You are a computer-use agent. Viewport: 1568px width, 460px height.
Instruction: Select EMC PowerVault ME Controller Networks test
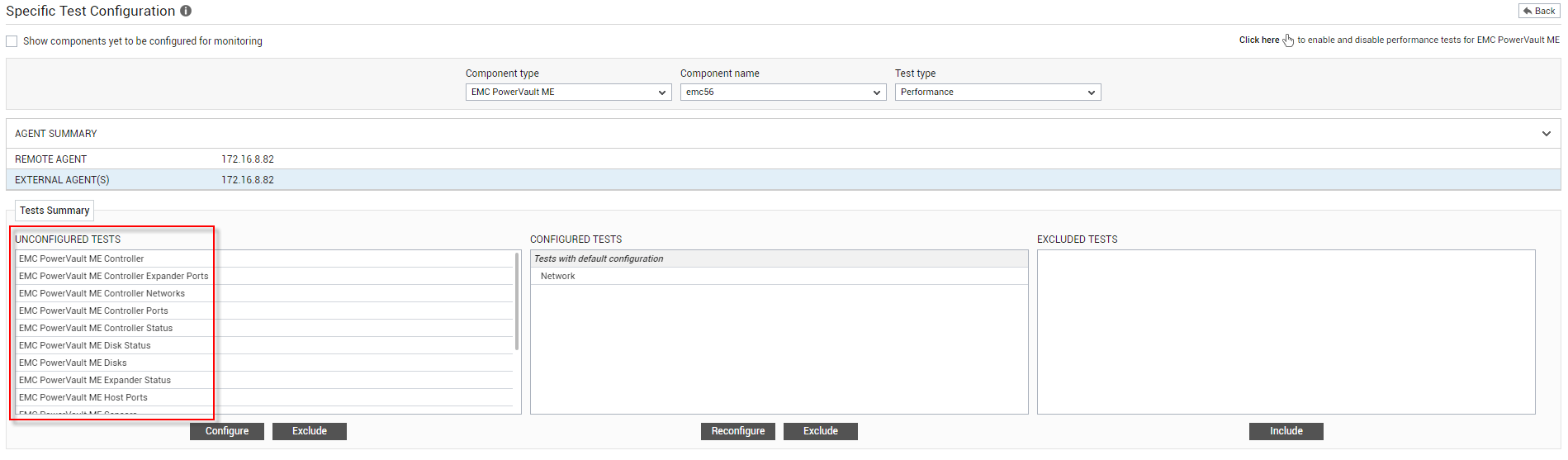(264, 293)
